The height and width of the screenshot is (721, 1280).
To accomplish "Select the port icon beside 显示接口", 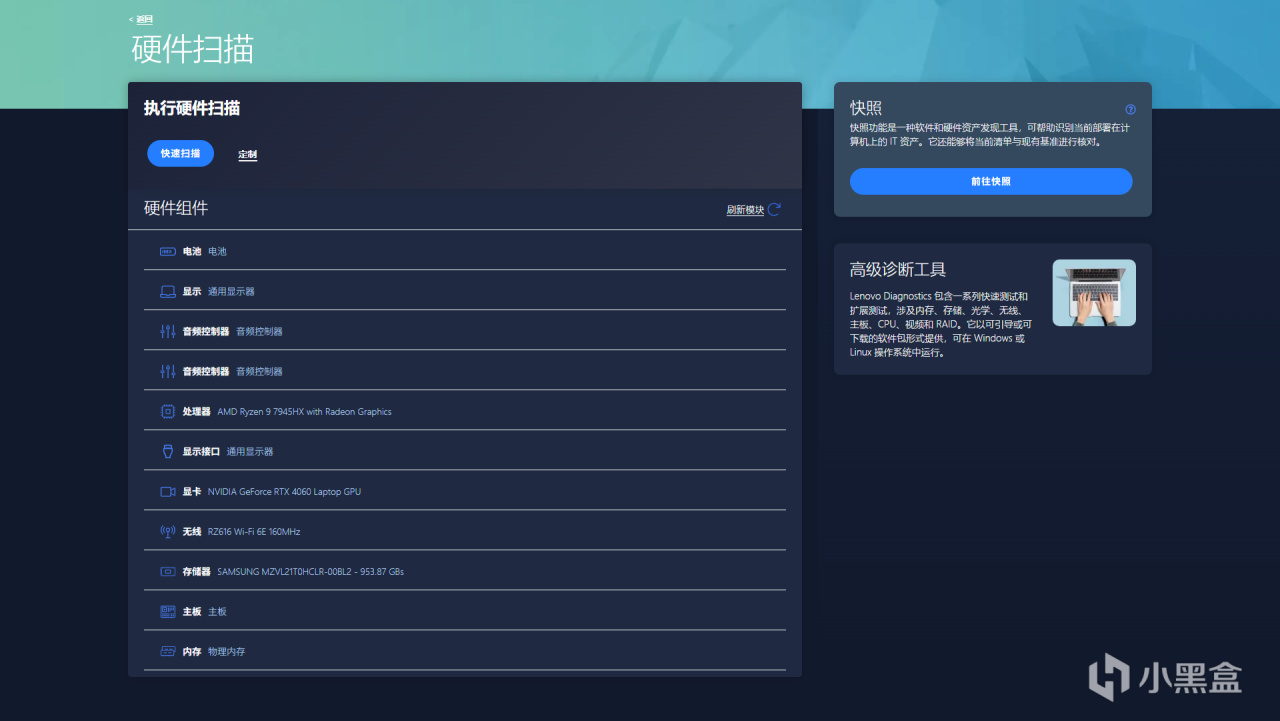I will (168, 451).
